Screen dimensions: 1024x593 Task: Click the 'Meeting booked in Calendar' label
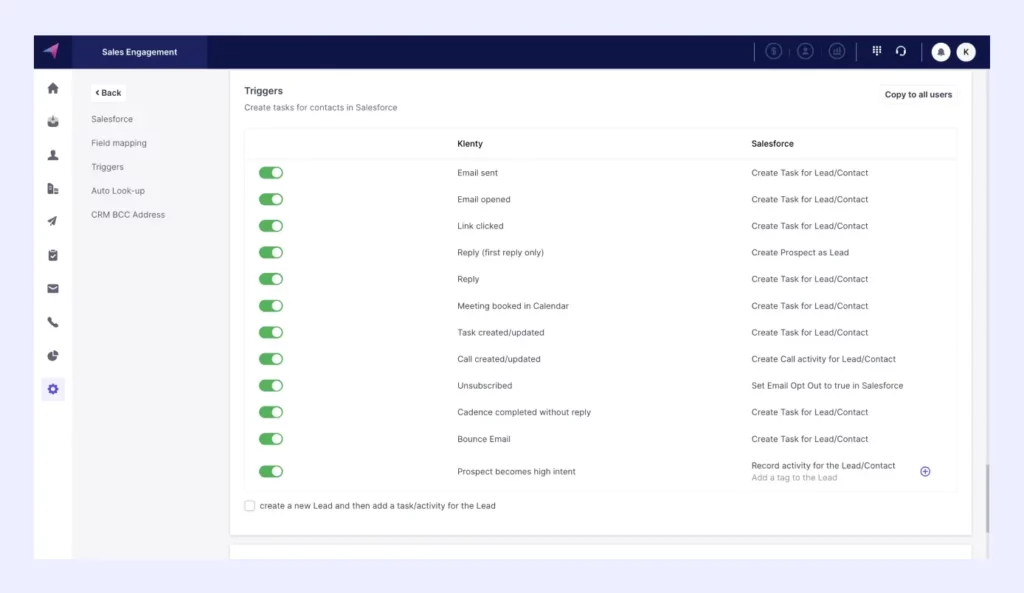point(513,306)
